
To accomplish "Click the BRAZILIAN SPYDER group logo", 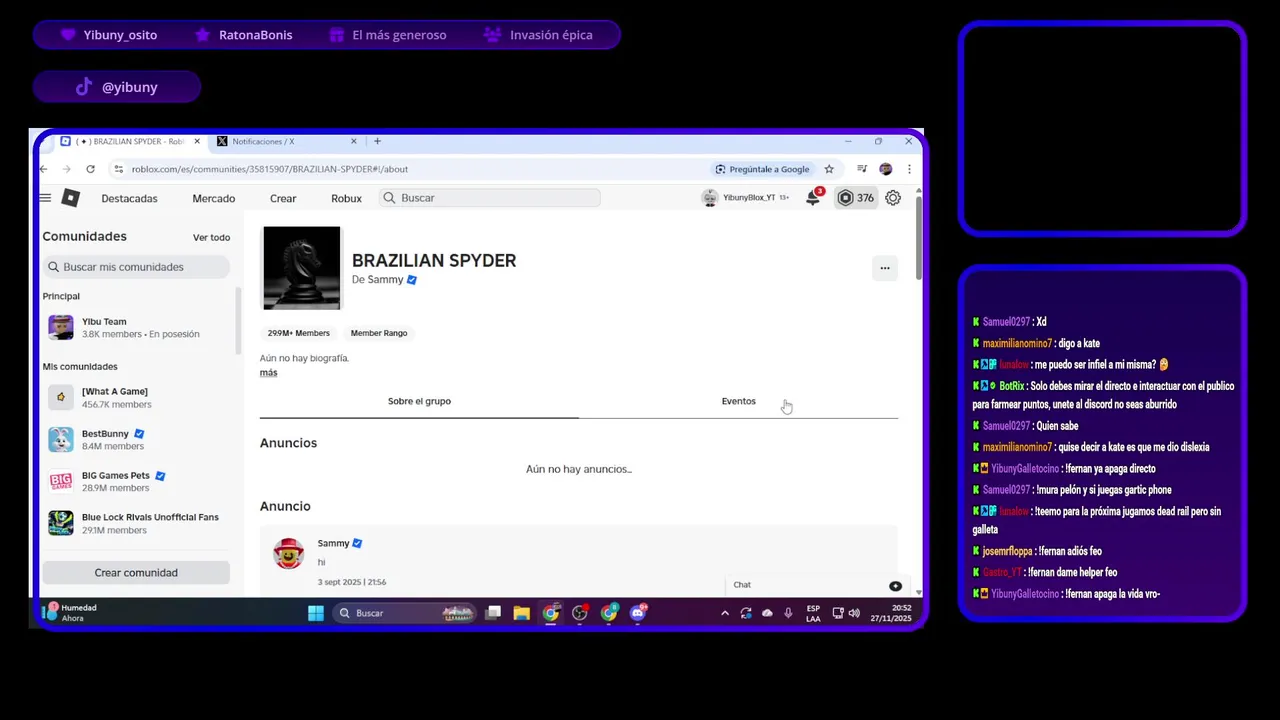I will pyautogui.click(x=301, y=267).
